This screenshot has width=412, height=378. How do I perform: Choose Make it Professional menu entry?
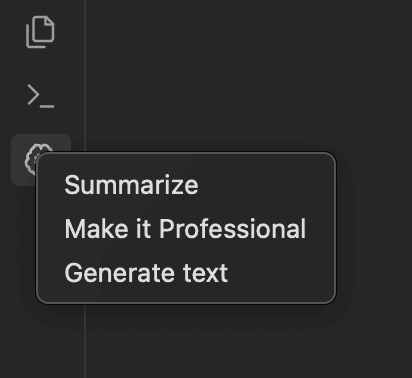tap(185, 229)
